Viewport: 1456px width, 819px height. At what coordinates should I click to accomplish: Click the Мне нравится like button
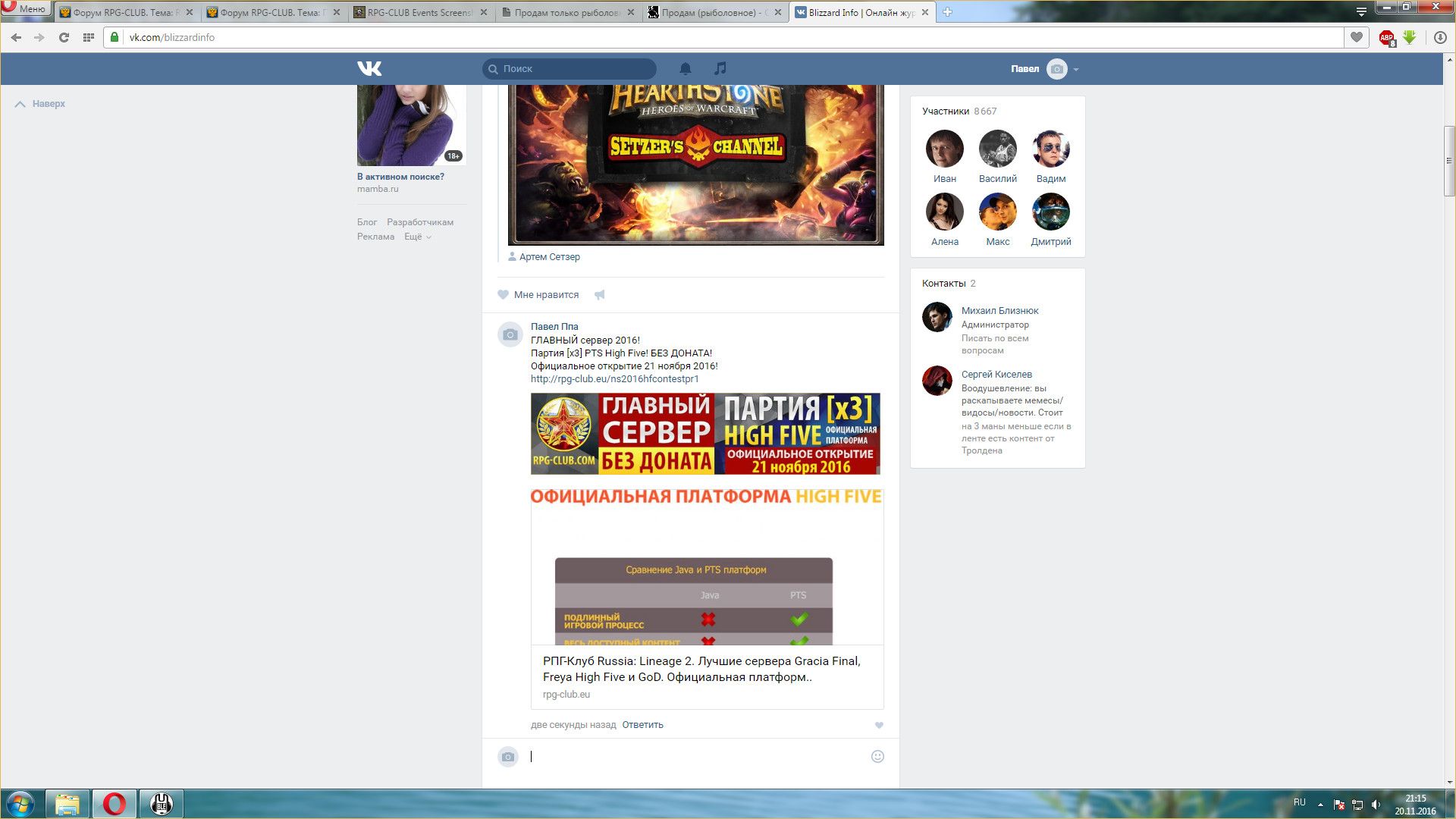point(538,294)
